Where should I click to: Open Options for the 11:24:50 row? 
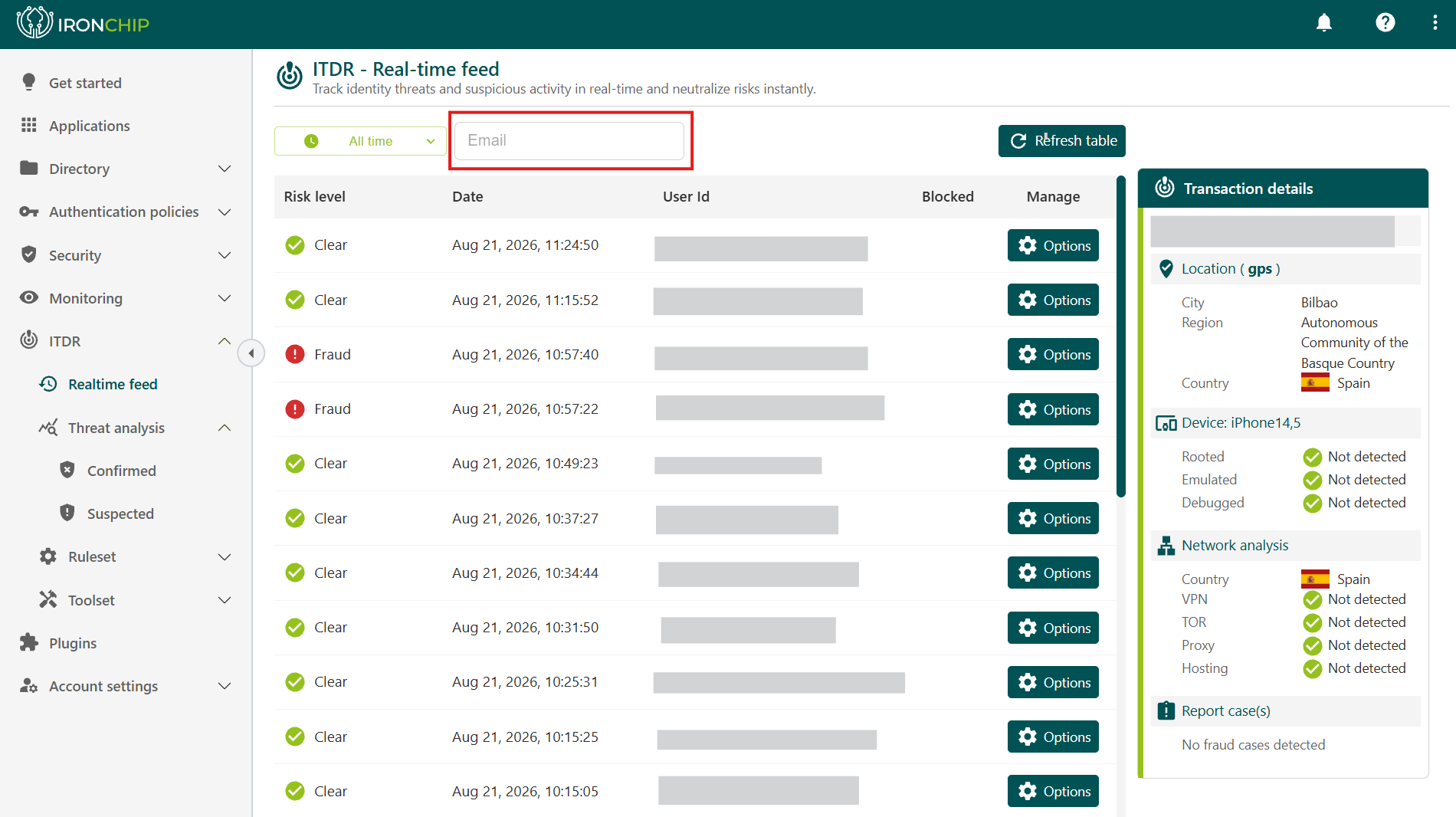pyautogui.click(x=1053, y=245)
